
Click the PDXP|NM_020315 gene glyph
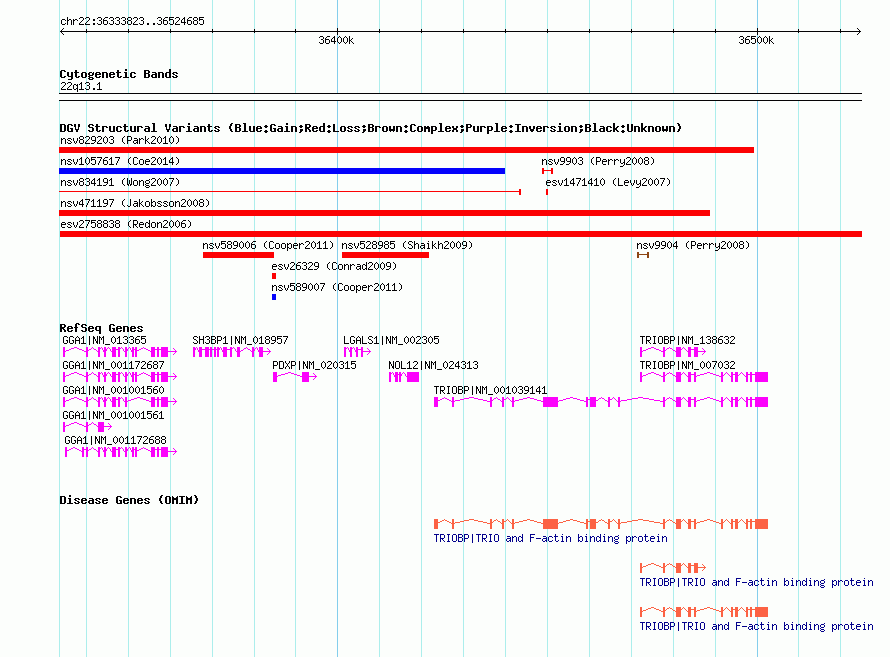pos(295,377)
